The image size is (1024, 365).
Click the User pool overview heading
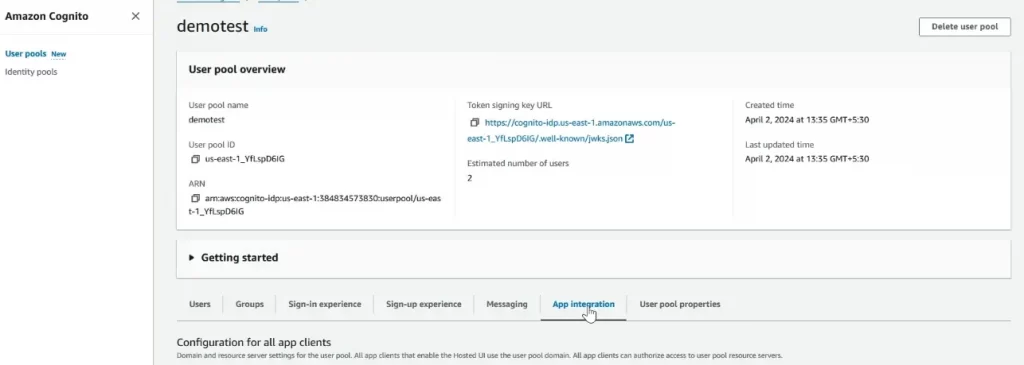click(237, 69)
